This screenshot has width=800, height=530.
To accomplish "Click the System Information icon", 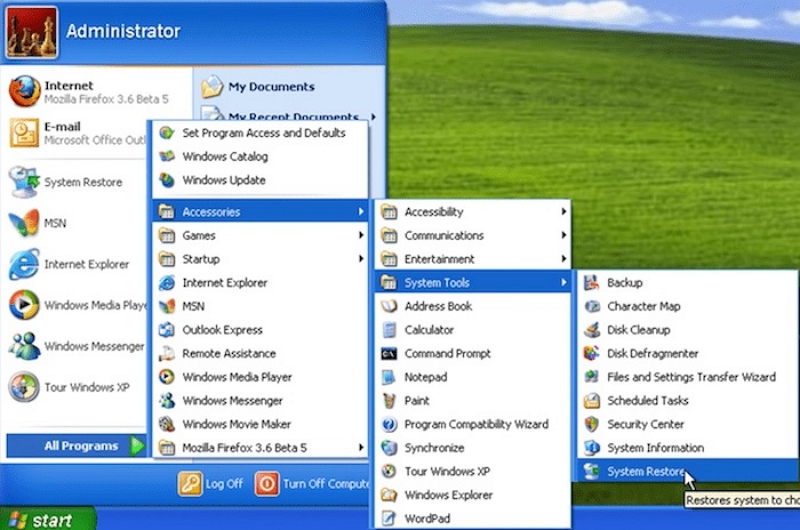I will (591, 447).
